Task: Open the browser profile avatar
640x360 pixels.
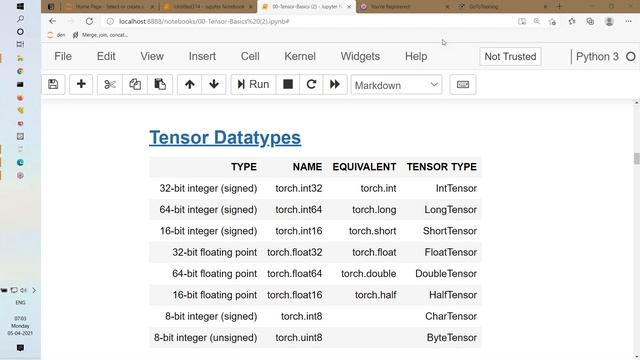Action: click(609, 21)
